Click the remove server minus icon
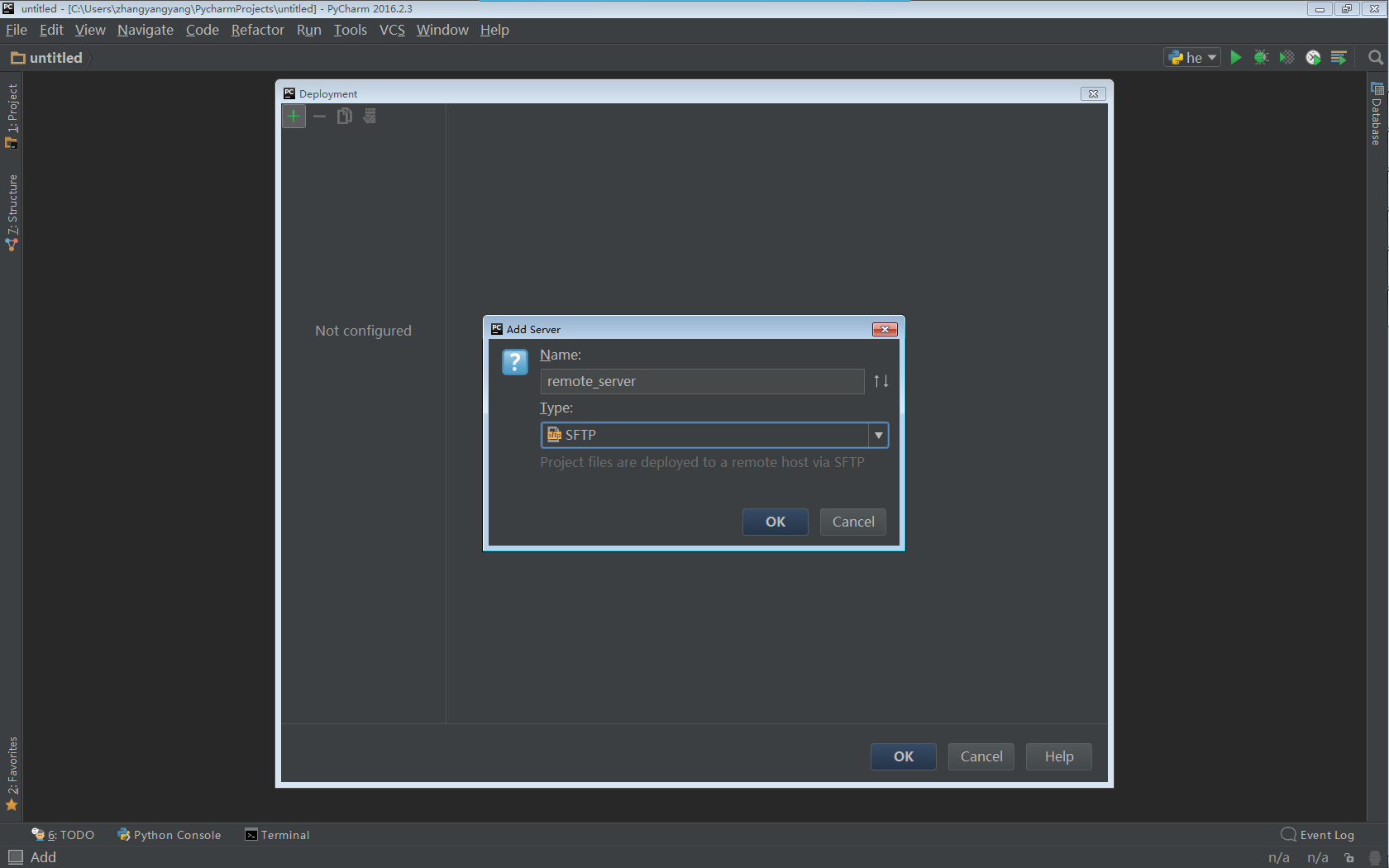Screen dimensions: 1389x868 click(320, 116)
